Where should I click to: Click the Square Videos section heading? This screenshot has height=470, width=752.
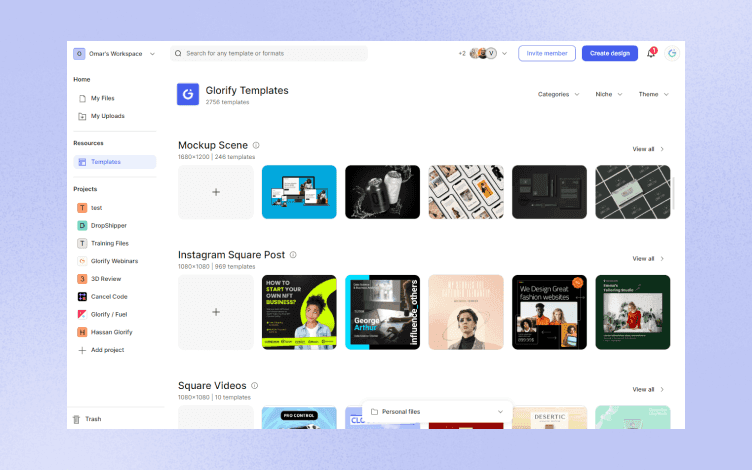[x=212, y=385]
